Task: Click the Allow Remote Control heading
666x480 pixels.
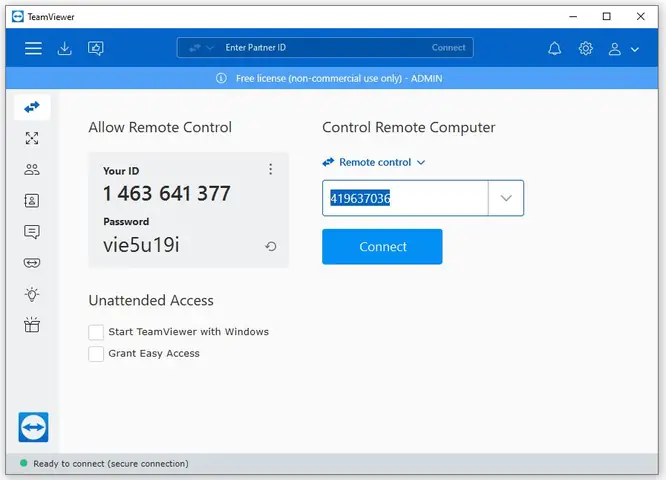Action: [x=160, y=127]
